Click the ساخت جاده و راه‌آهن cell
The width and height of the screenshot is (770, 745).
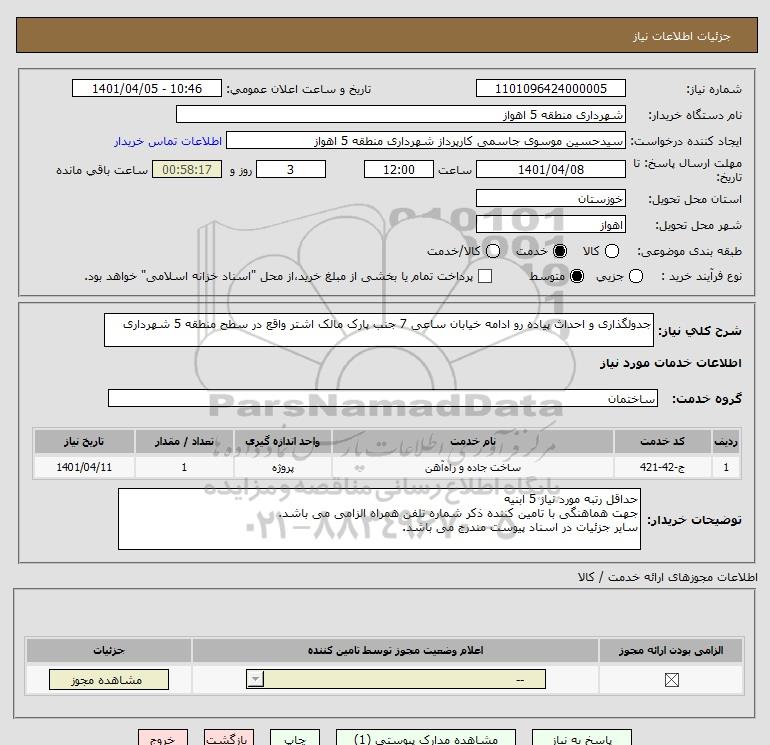[472, 467]
